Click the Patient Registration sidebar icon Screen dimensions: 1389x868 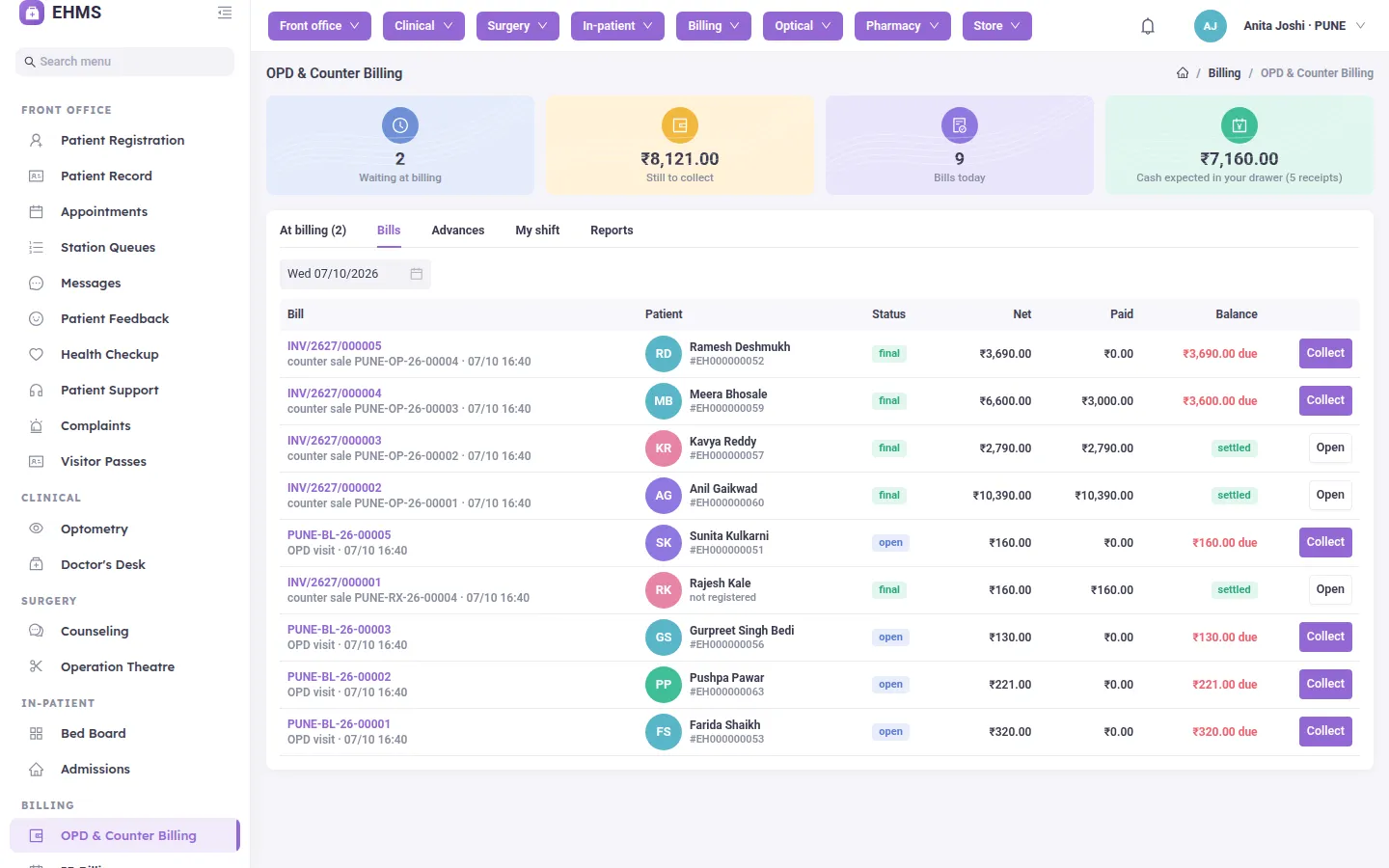pos(37,141)
